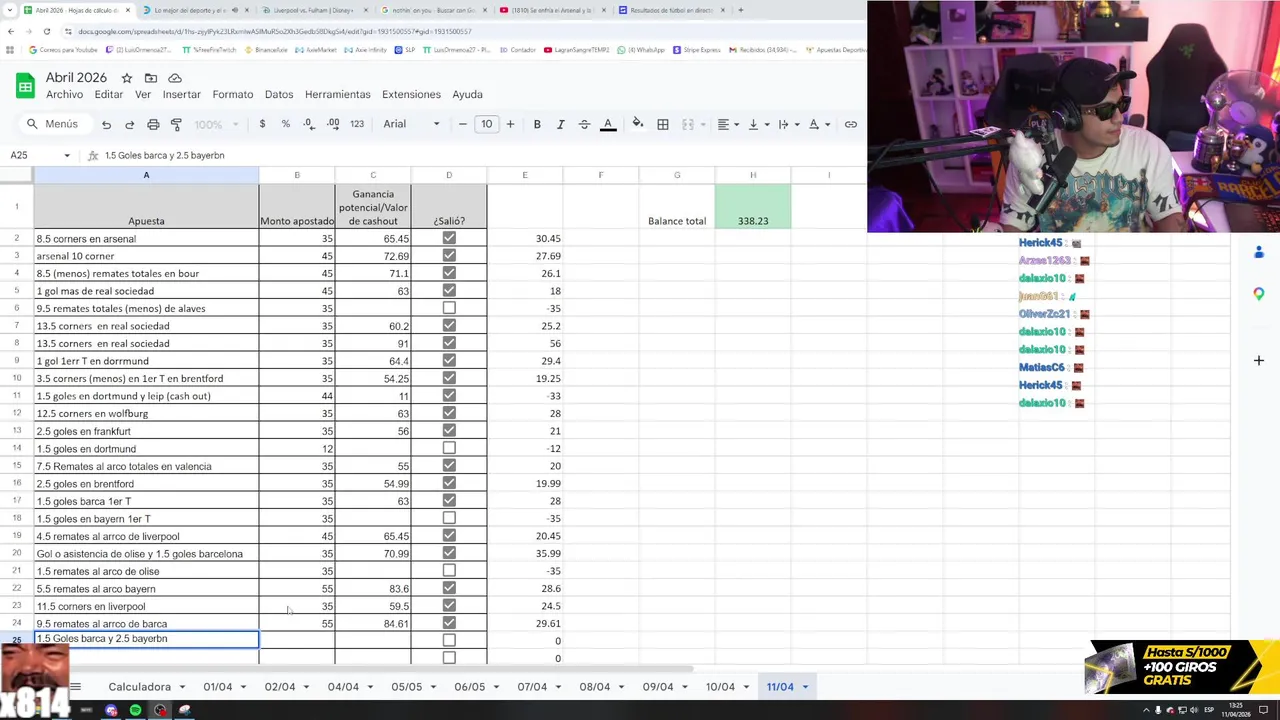Increase decimal places icon
Viewport: 1280px width, 720px height.
[x=333, y=124]
